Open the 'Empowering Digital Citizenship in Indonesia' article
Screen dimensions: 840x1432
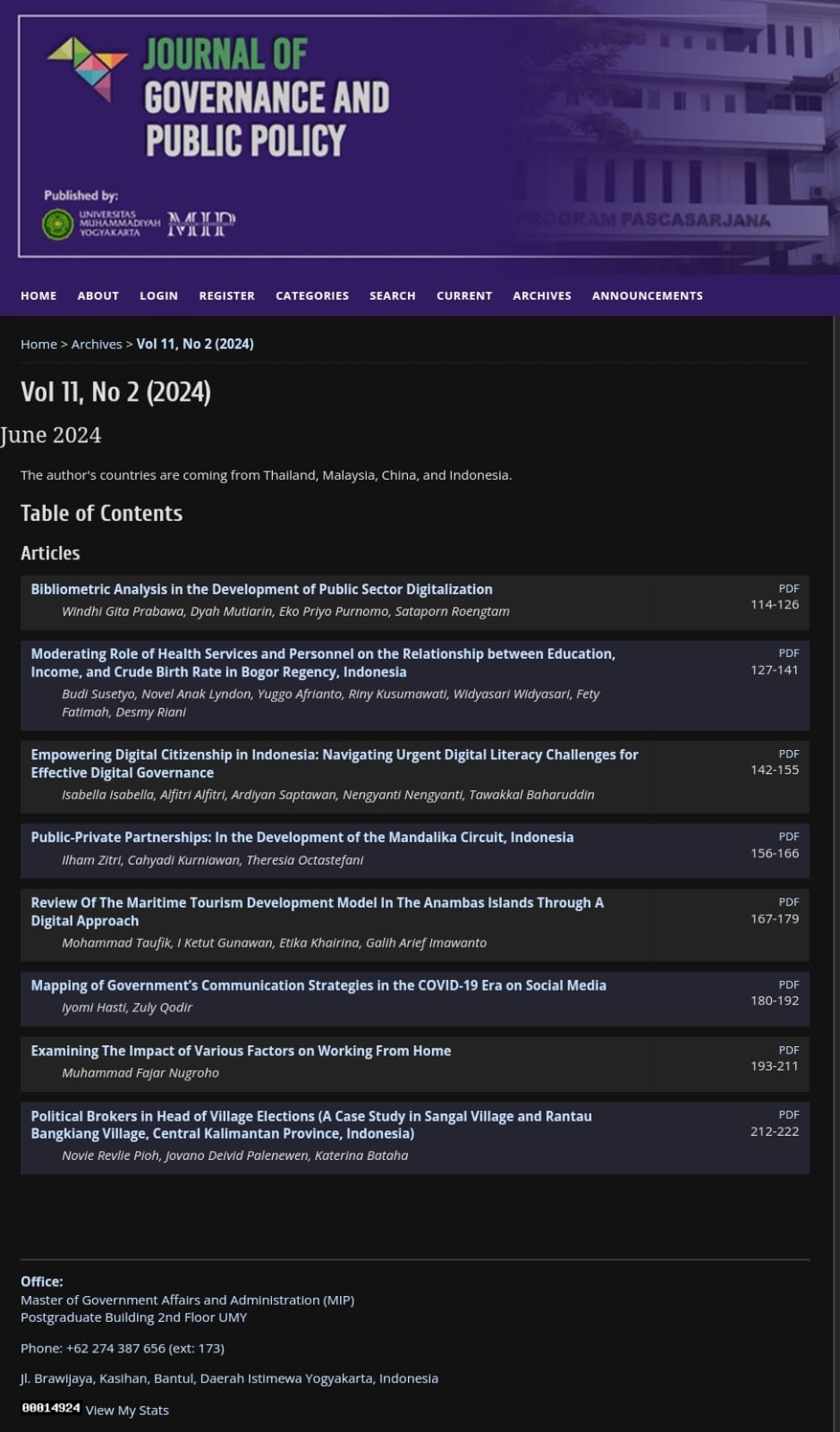pyautogui.click(x=335, y=763)
